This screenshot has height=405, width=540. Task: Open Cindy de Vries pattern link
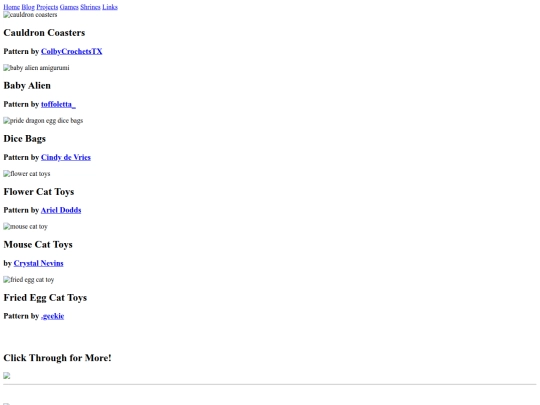(66, 157)
